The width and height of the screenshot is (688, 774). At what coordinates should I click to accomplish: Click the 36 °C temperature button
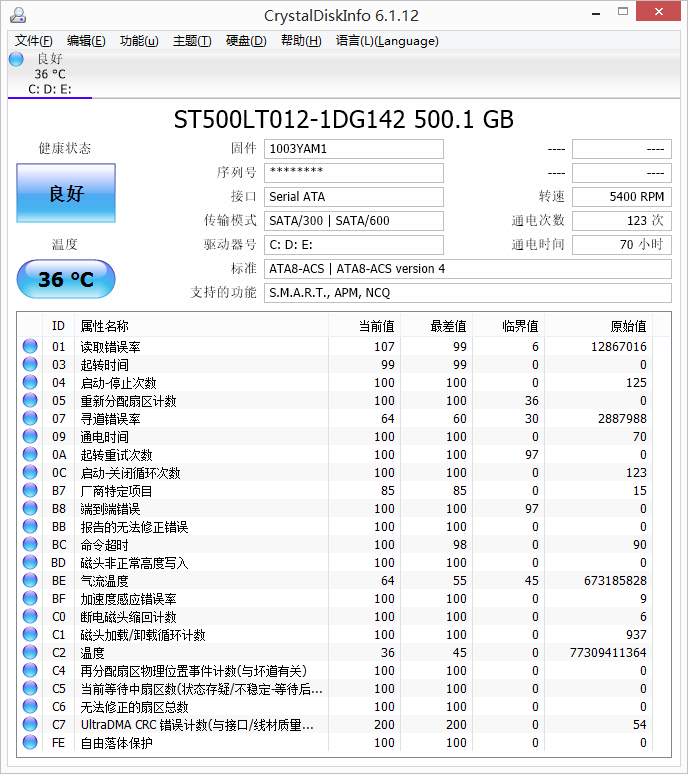pyautogui.click(x=66, y=279)
